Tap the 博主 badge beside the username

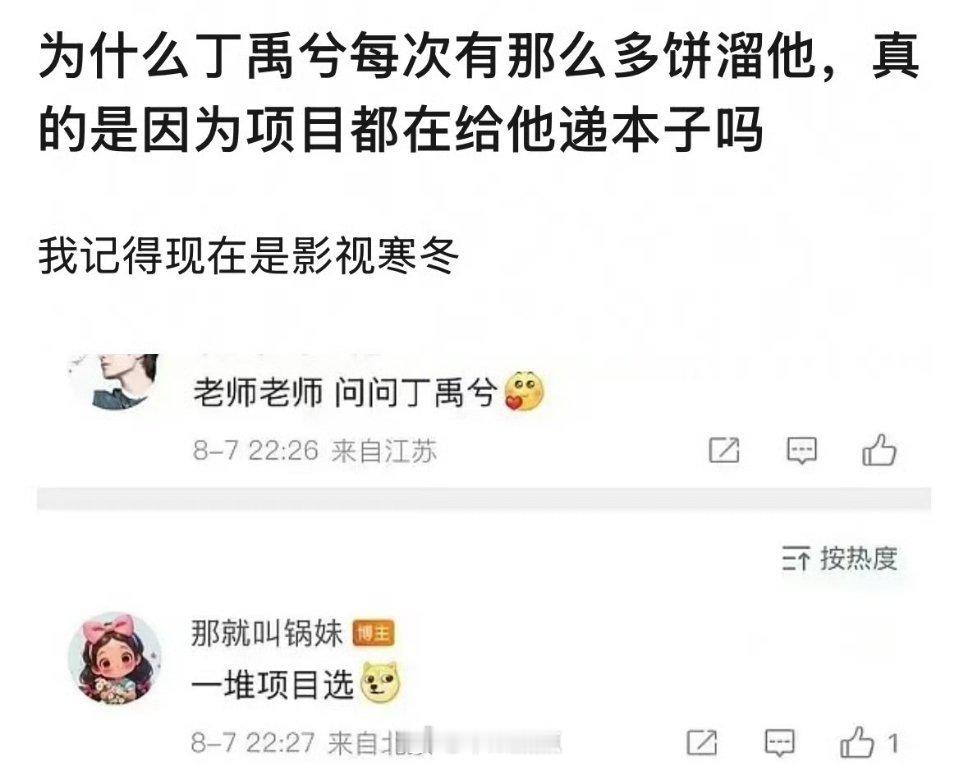click(x=373, y=634)
